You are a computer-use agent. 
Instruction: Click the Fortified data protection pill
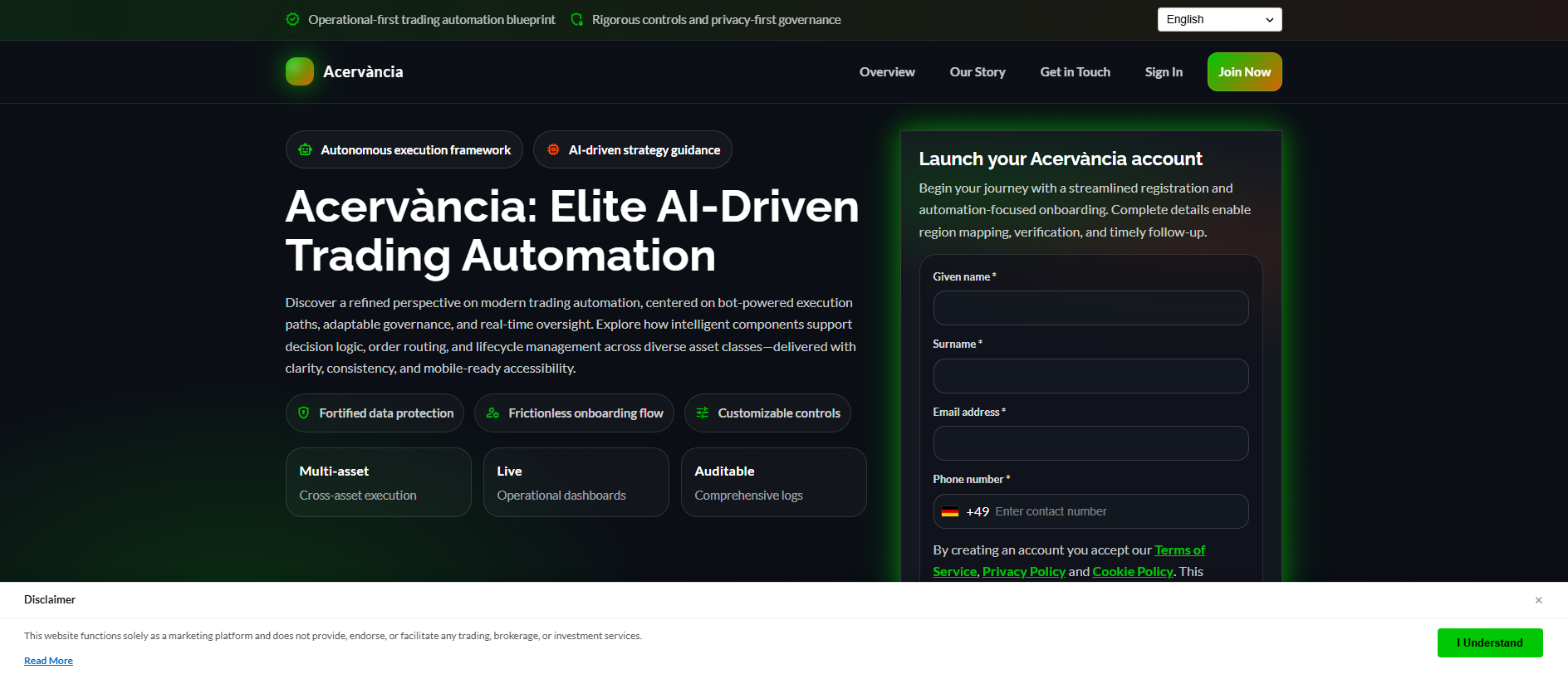point(375,413)
